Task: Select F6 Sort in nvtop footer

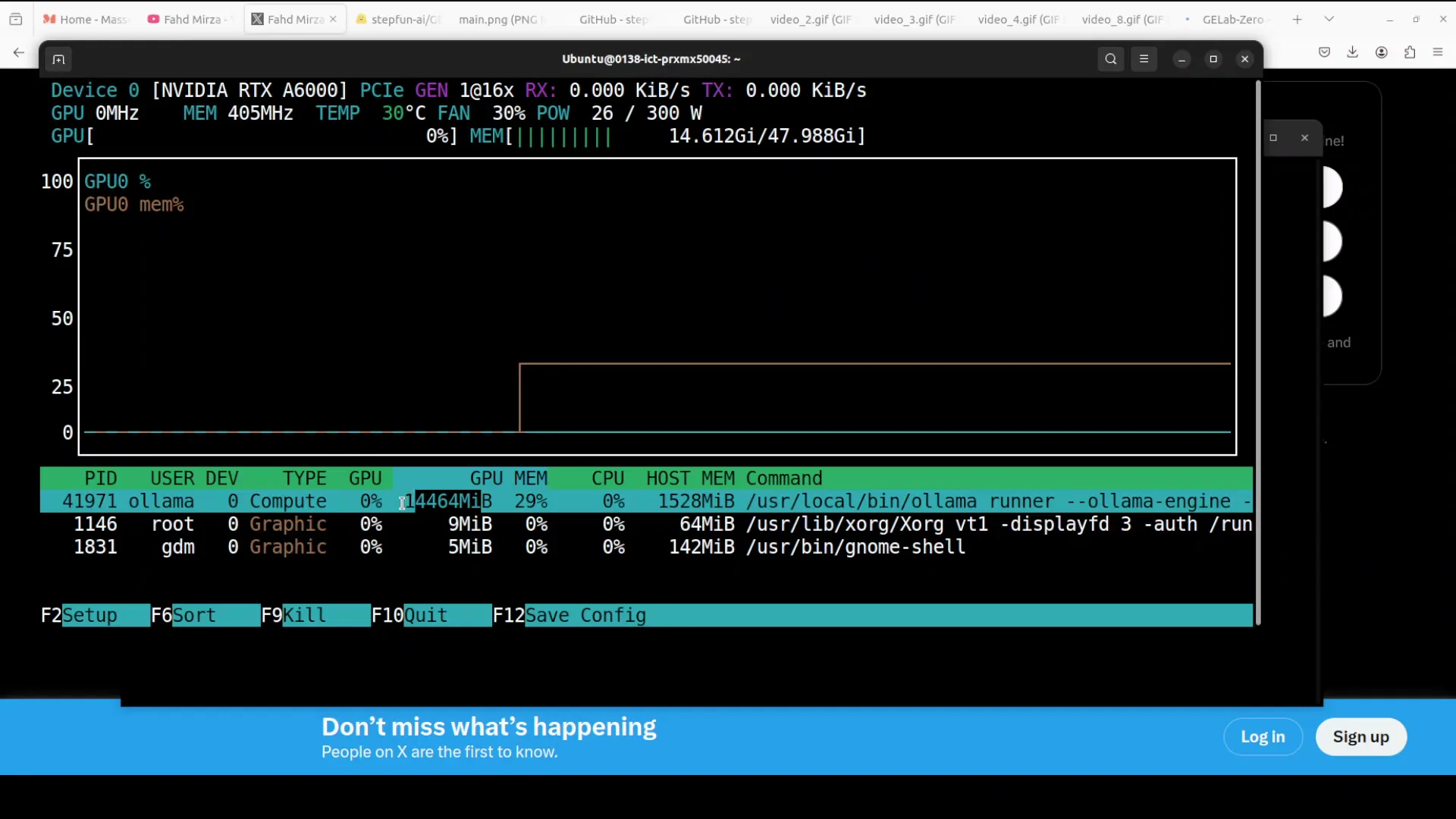Action: pyautogui.click(x=194, y=615)
